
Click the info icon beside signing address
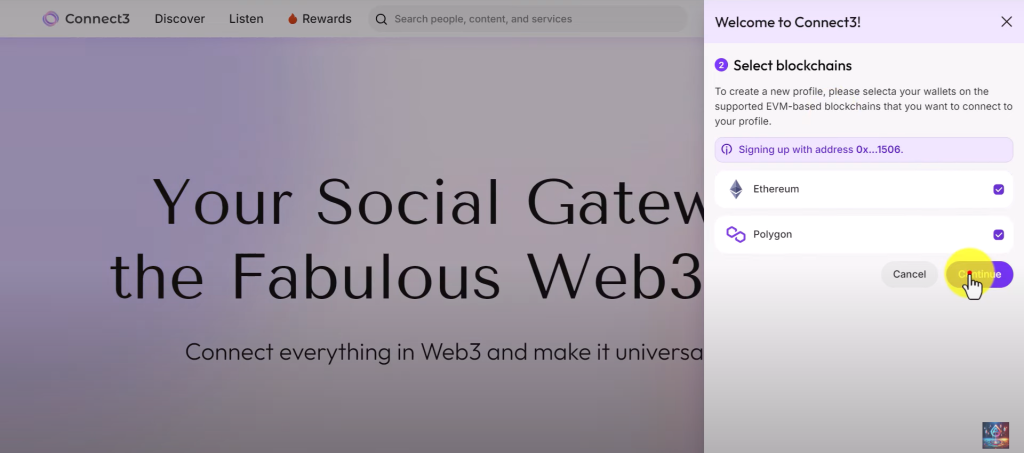pos(727,149)
